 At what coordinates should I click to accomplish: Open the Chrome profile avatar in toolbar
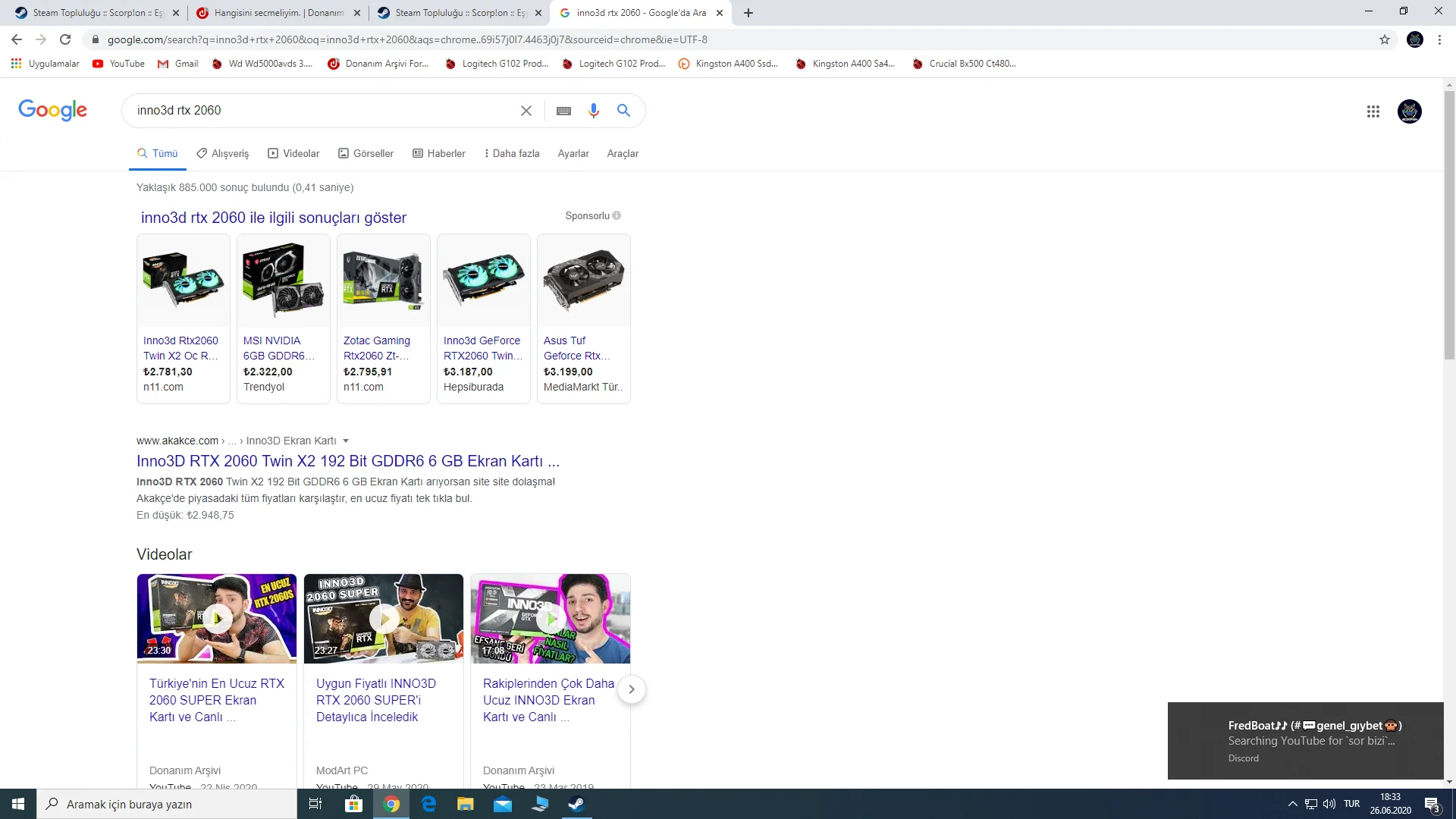1415,39
